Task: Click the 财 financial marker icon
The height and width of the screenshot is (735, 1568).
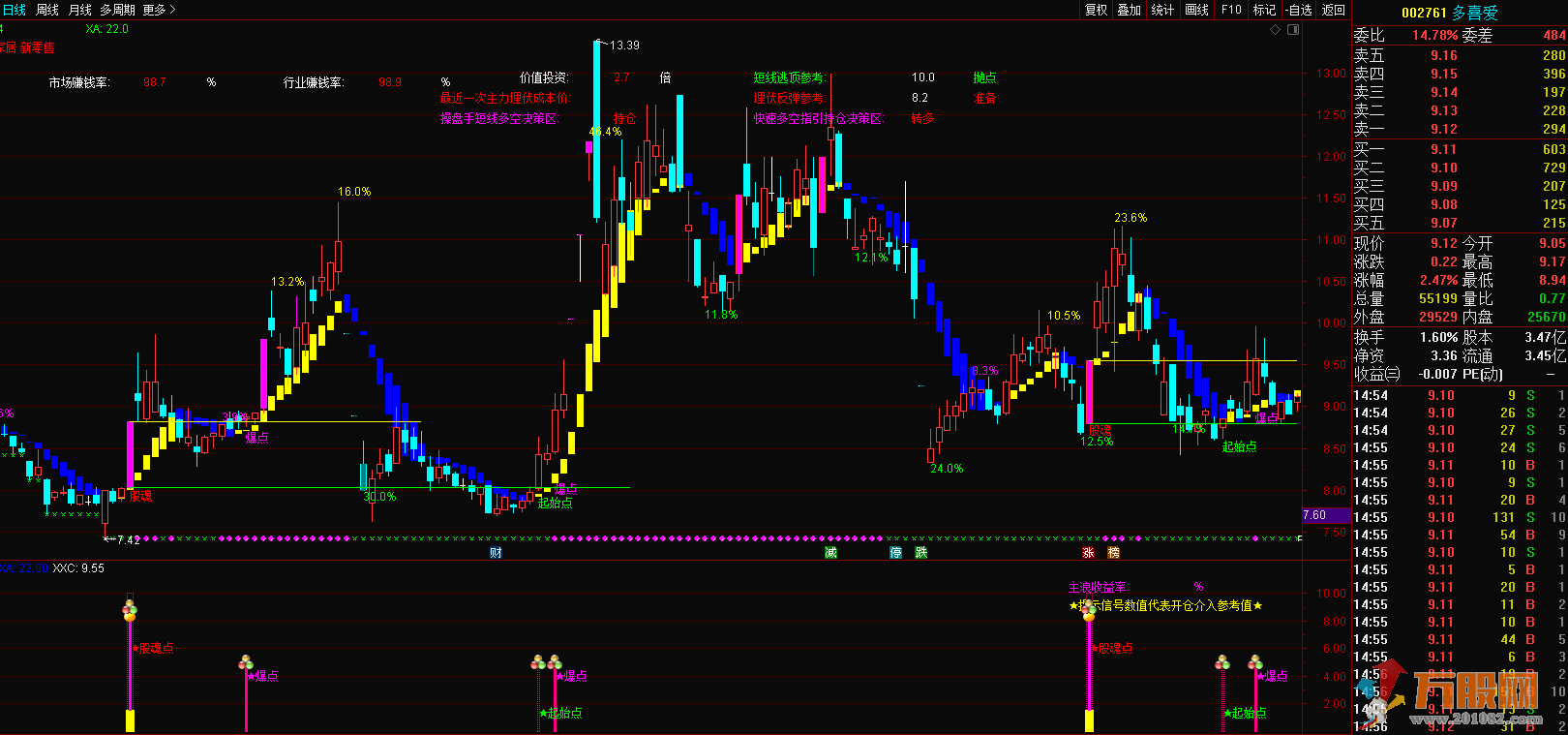Action: (x=496, y=553)
